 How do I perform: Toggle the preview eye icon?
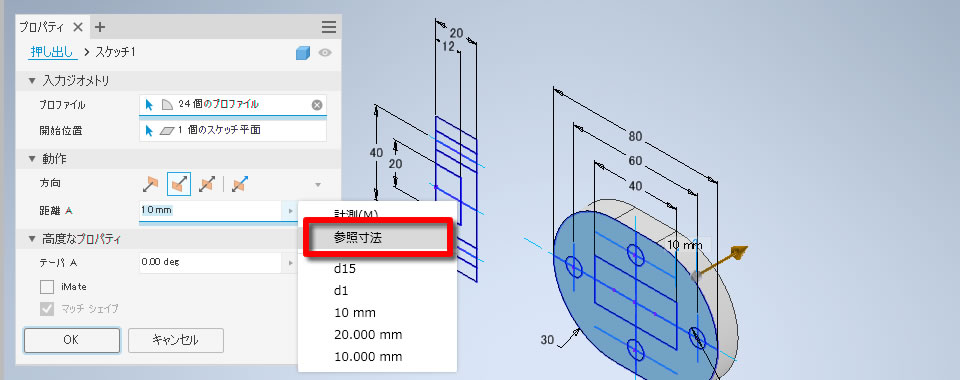[x=325, y=53]
